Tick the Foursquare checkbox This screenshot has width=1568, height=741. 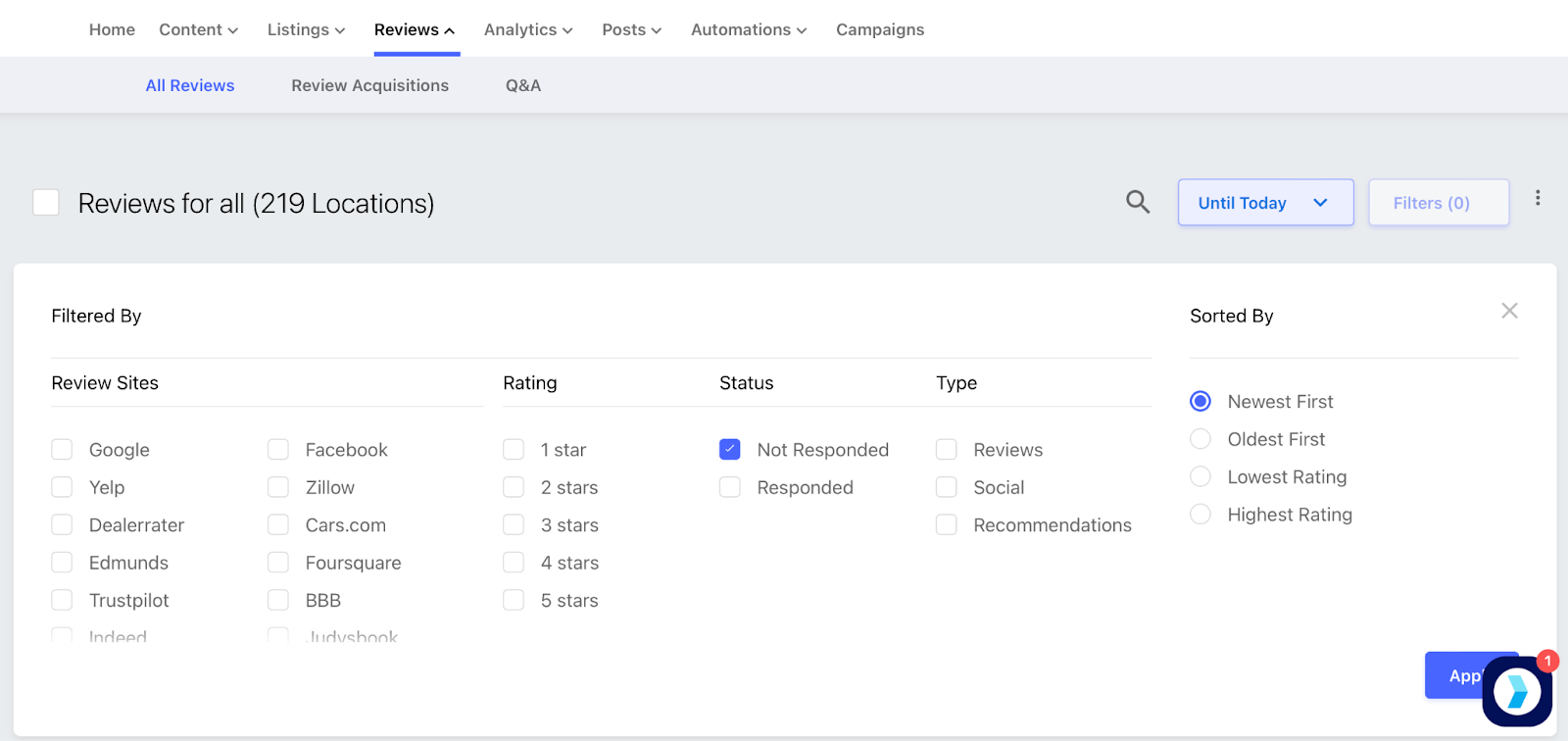[x=278, y=563]
